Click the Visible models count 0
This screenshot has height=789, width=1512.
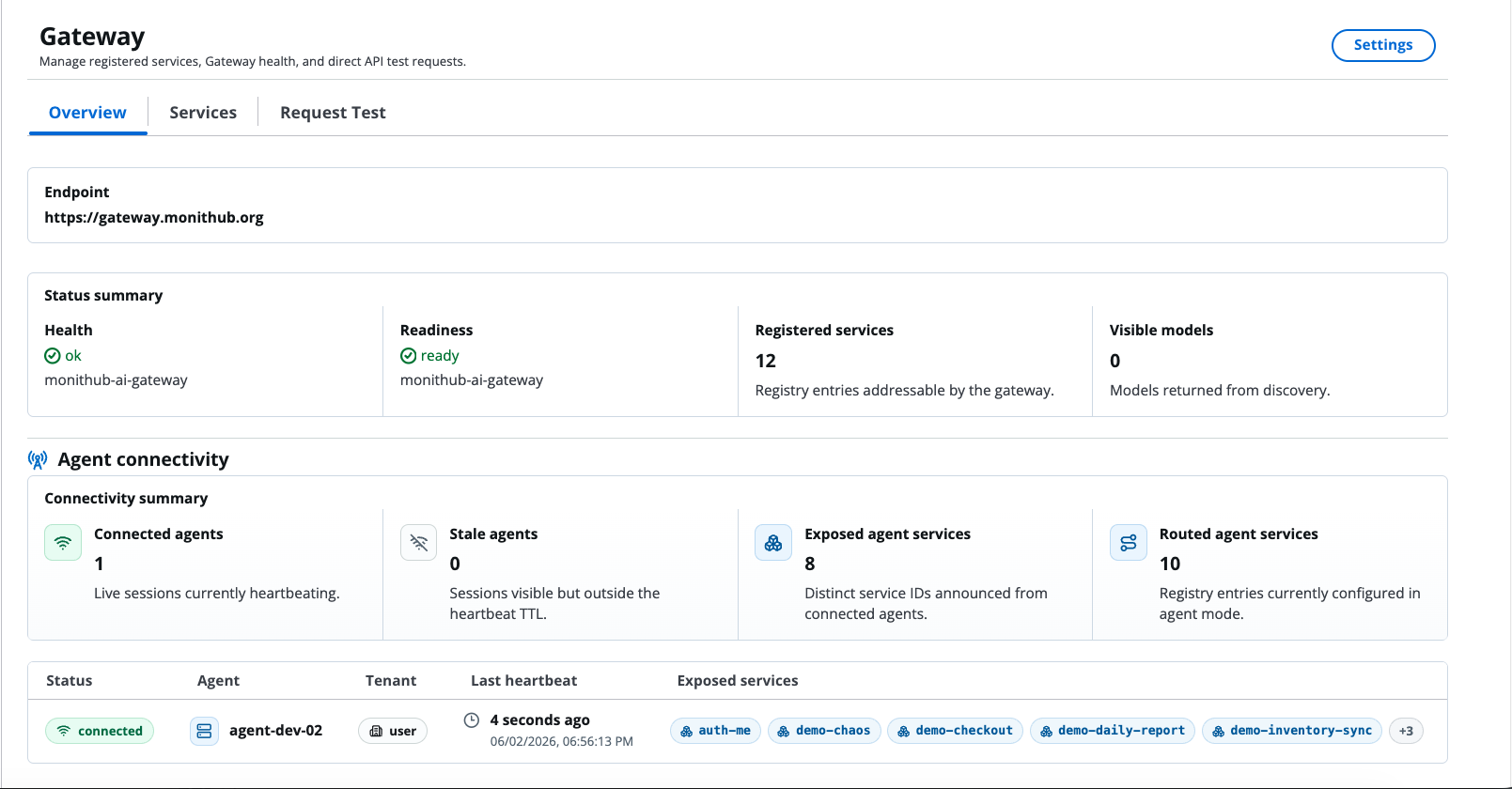click(1115, 361)
